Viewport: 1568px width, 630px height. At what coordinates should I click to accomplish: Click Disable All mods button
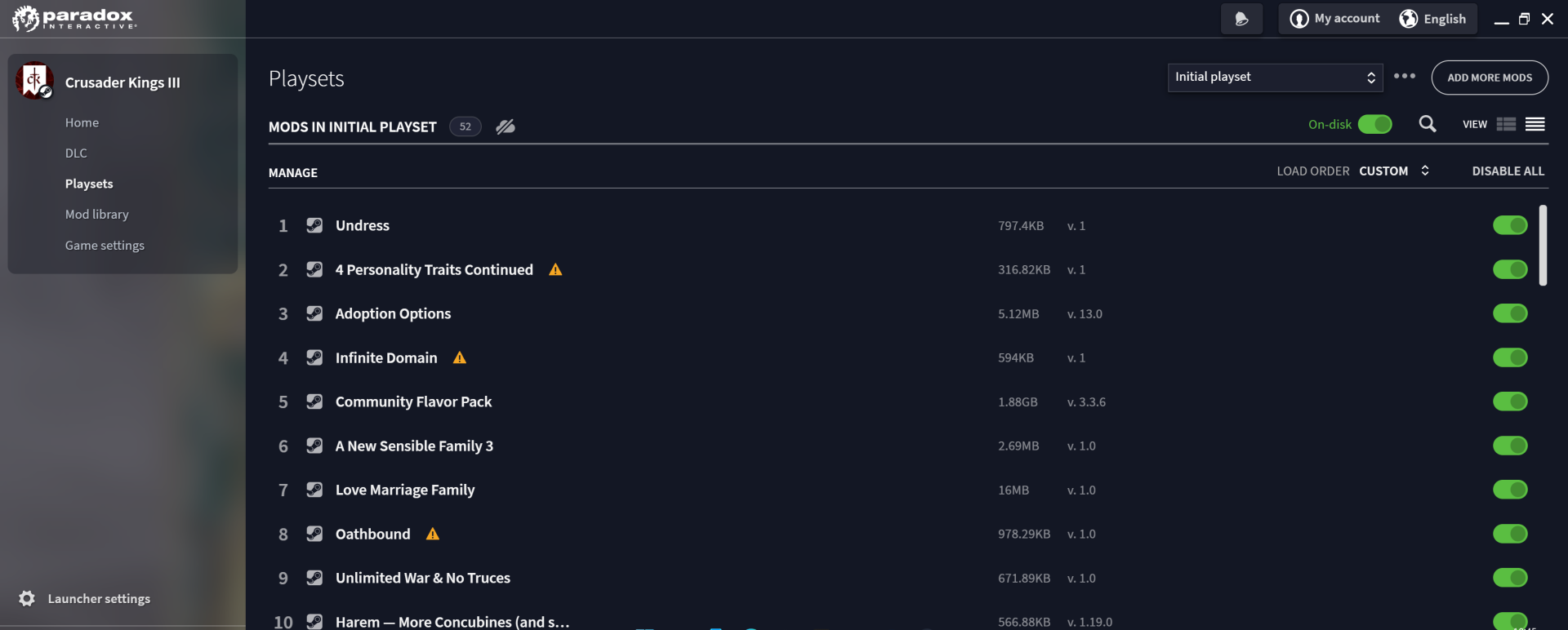tap(1508, 171)
